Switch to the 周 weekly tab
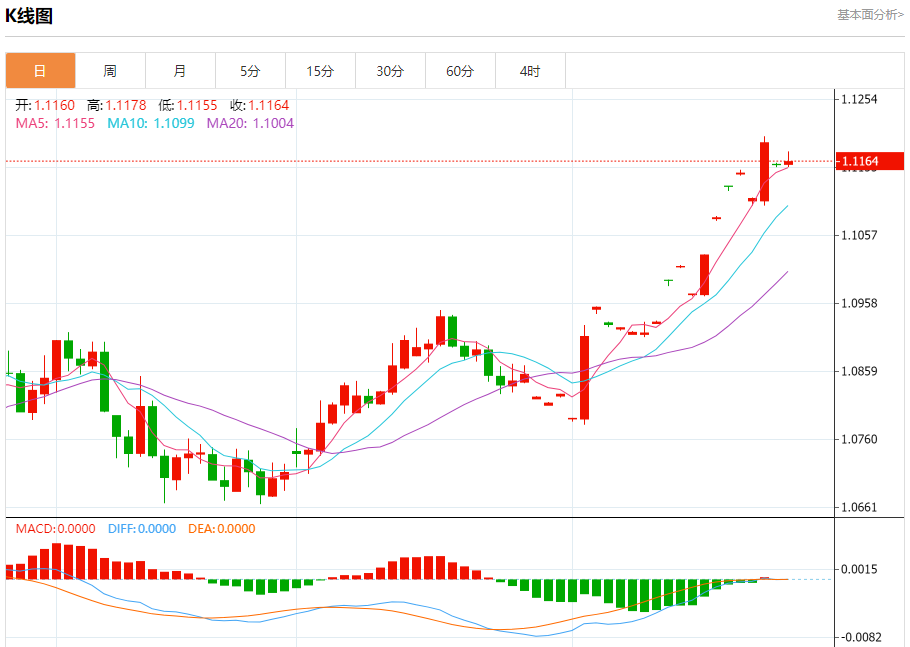 click(110, 71)
